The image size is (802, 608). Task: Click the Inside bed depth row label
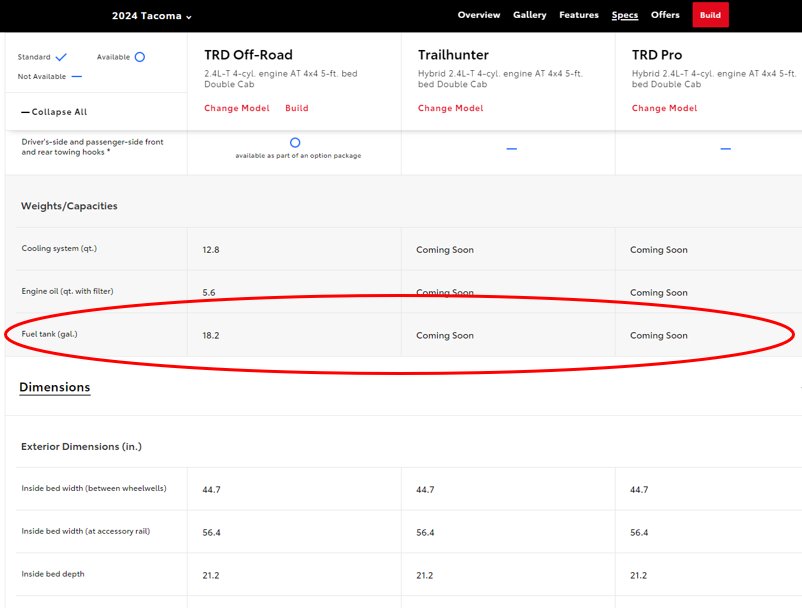(53, 574)
